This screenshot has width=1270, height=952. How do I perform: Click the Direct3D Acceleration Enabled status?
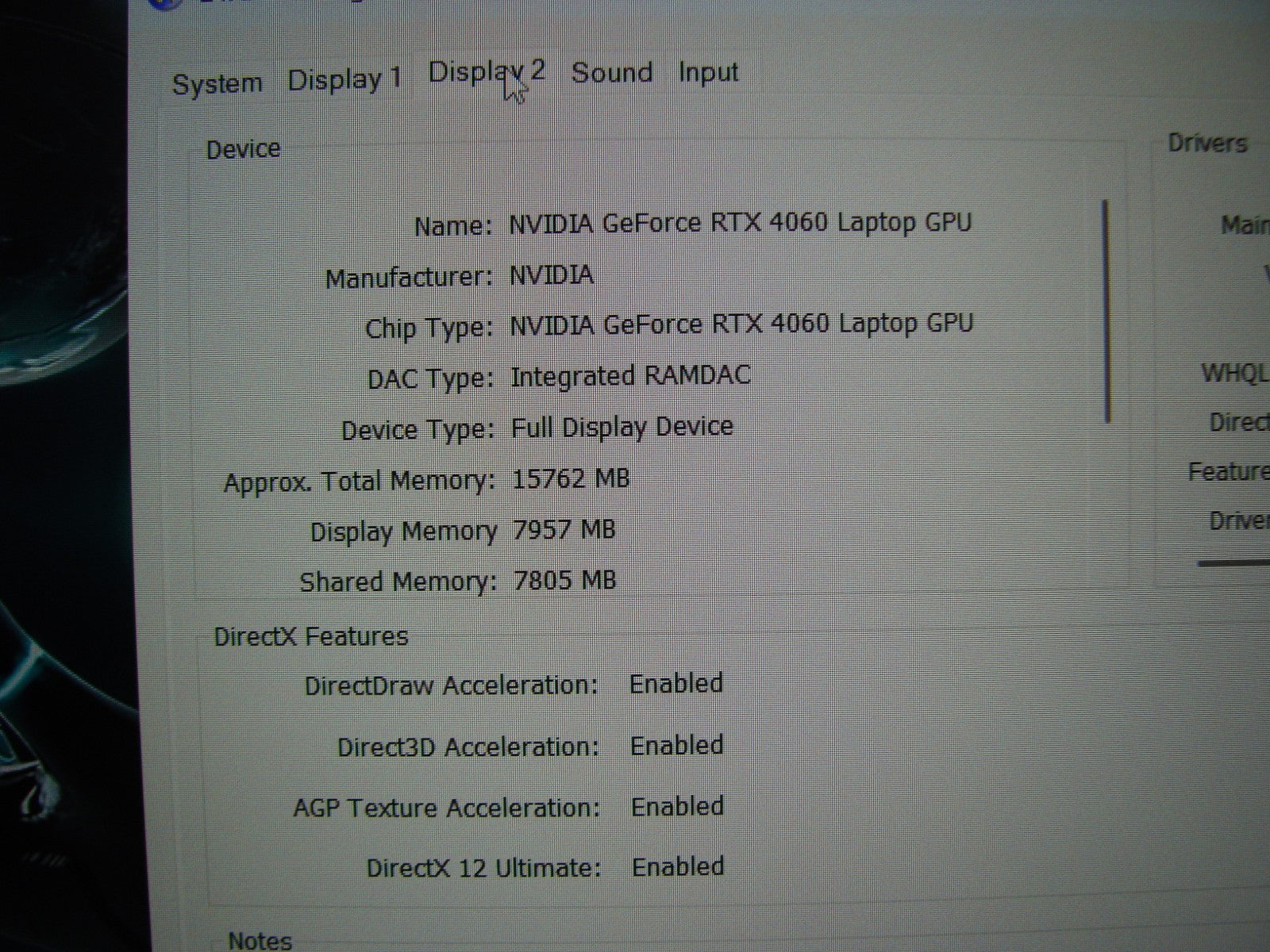tap(676, 746)
